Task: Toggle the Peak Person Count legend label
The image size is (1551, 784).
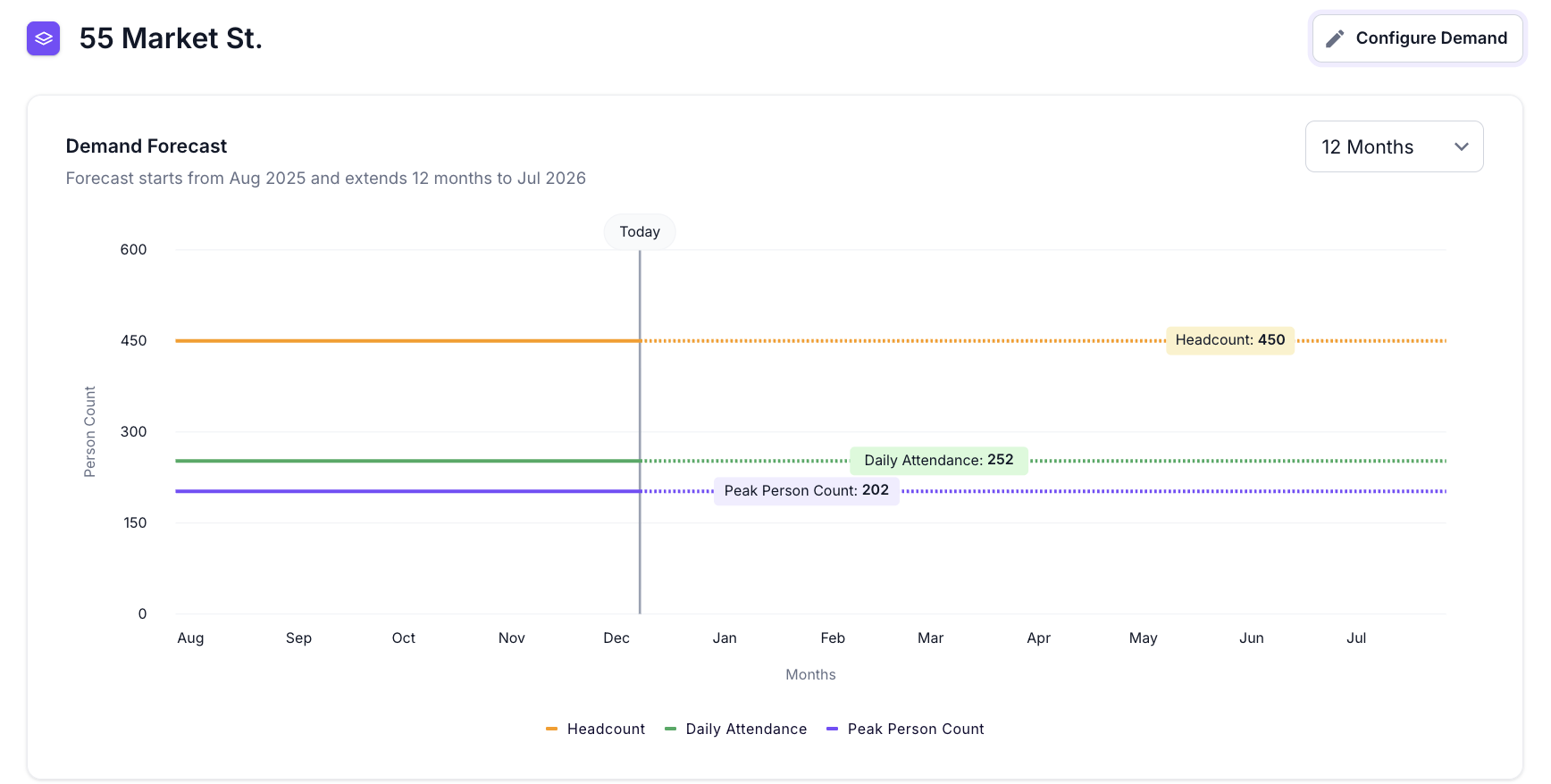Action: (x=916, y=729)
